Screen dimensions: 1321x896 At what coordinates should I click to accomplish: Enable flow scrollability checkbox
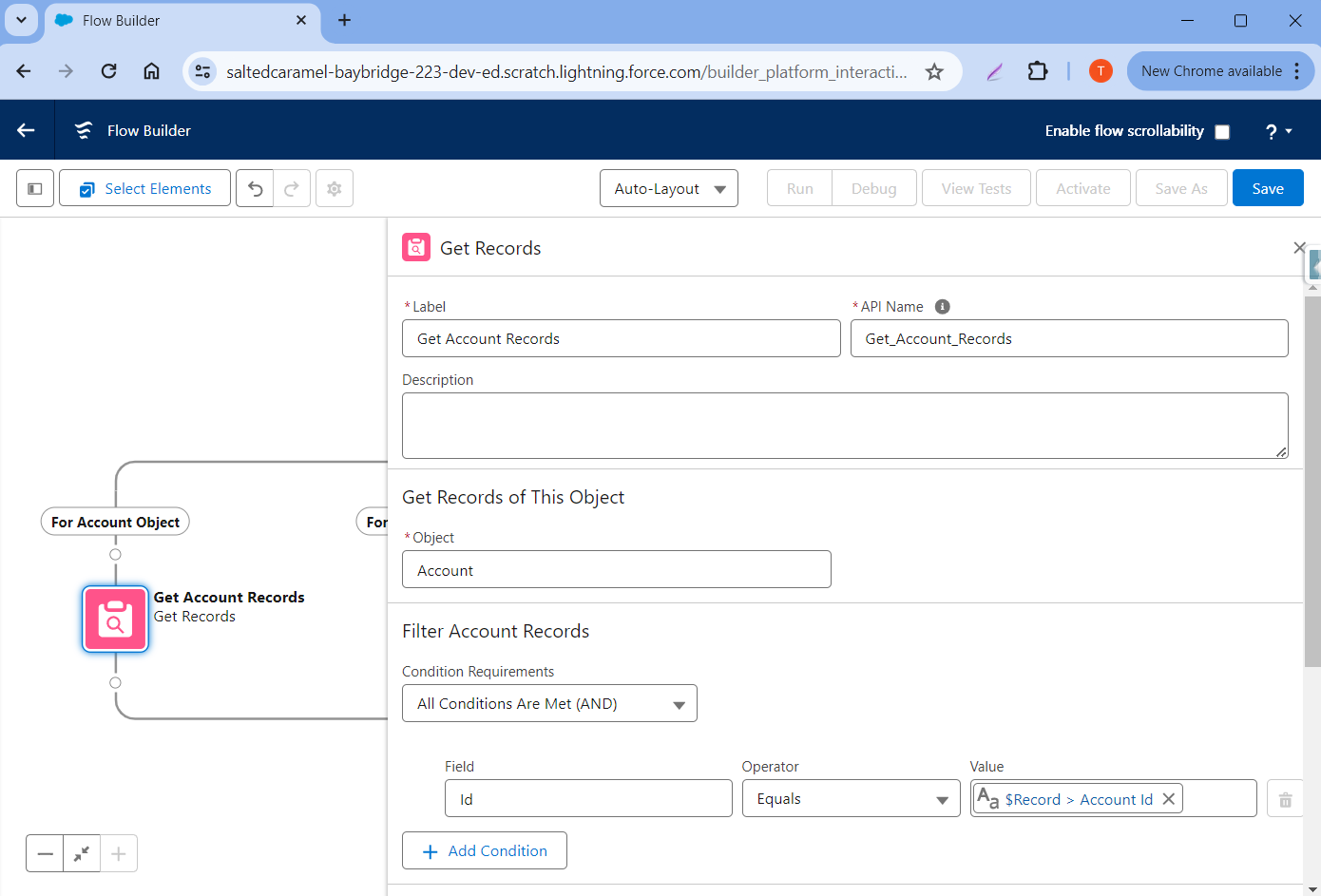coord(1222,132)
